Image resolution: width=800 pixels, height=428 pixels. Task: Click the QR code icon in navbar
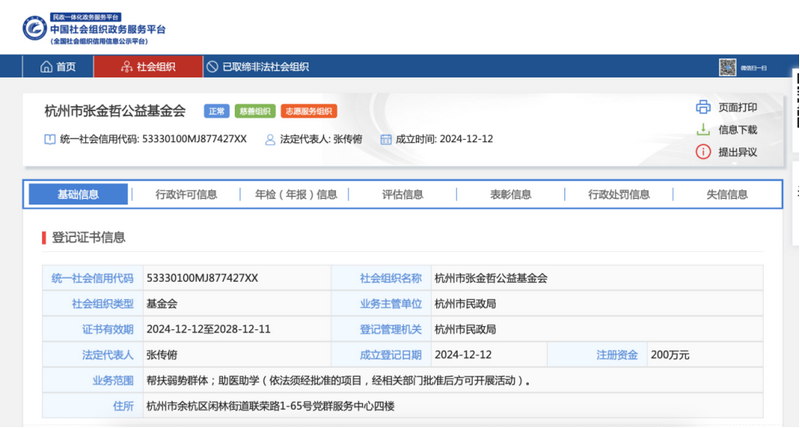728,67
